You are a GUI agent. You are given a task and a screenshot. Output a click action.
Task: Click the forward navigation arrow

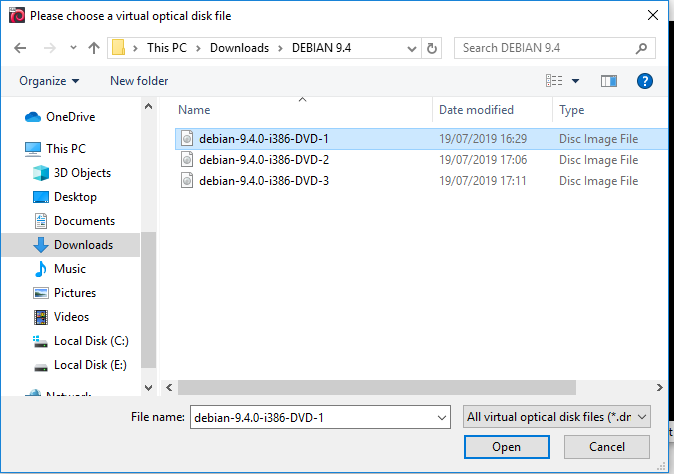click(50, 48)
